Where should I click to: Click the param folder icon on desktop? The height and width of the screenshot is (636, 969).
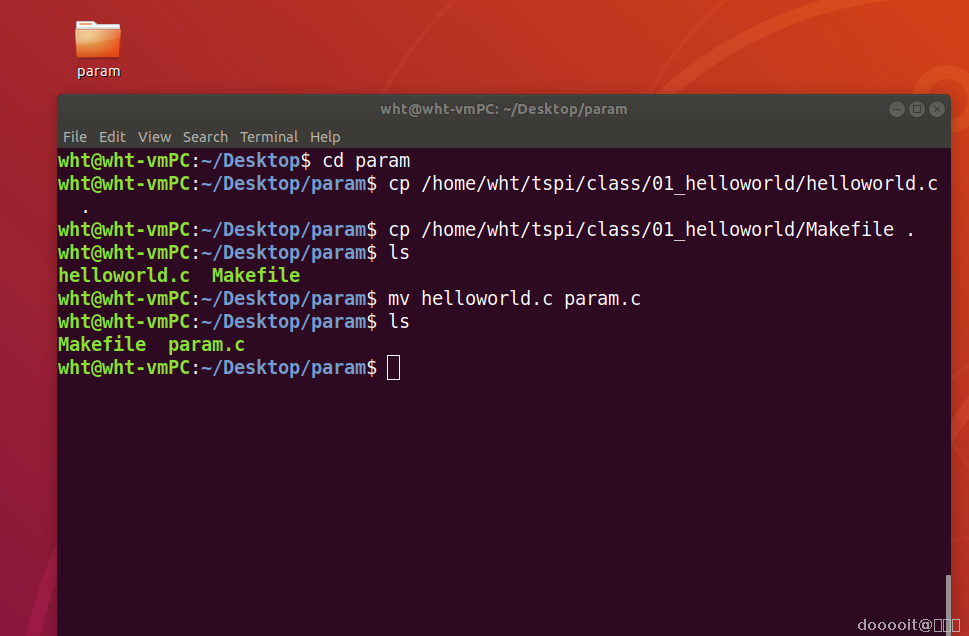98,39
